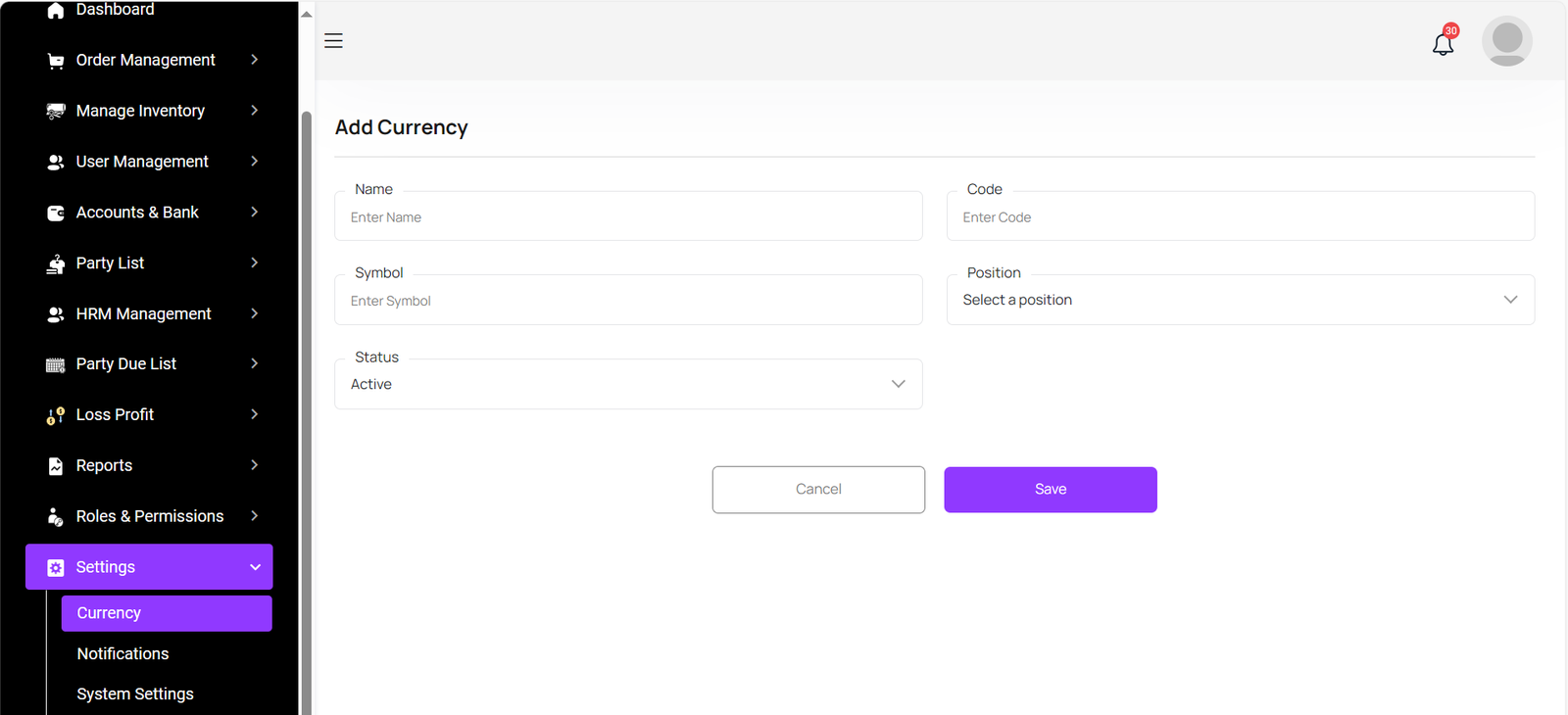Viewport: 1568px width, 715px height.
Task: Click the Manage Inventory icon
Action: tap(56, 112)
